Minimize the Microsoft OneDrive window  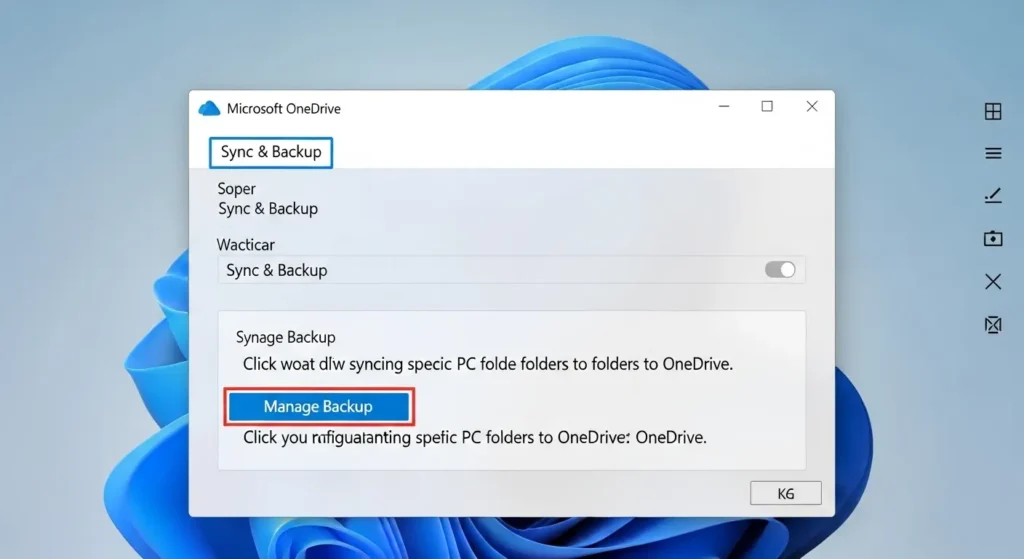point(724,106)
